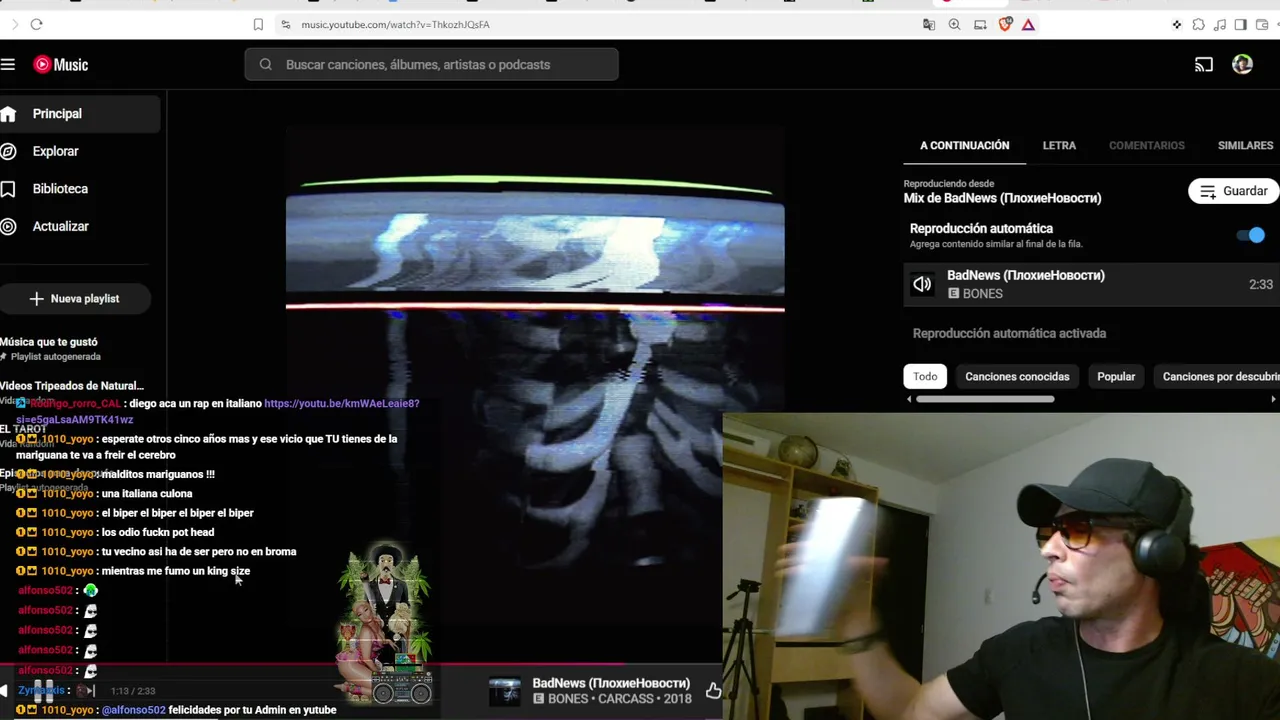Open the Brave Rewards triangle icon
The height and width of the screenshot is (720, 1280).
click(1028, 24)
